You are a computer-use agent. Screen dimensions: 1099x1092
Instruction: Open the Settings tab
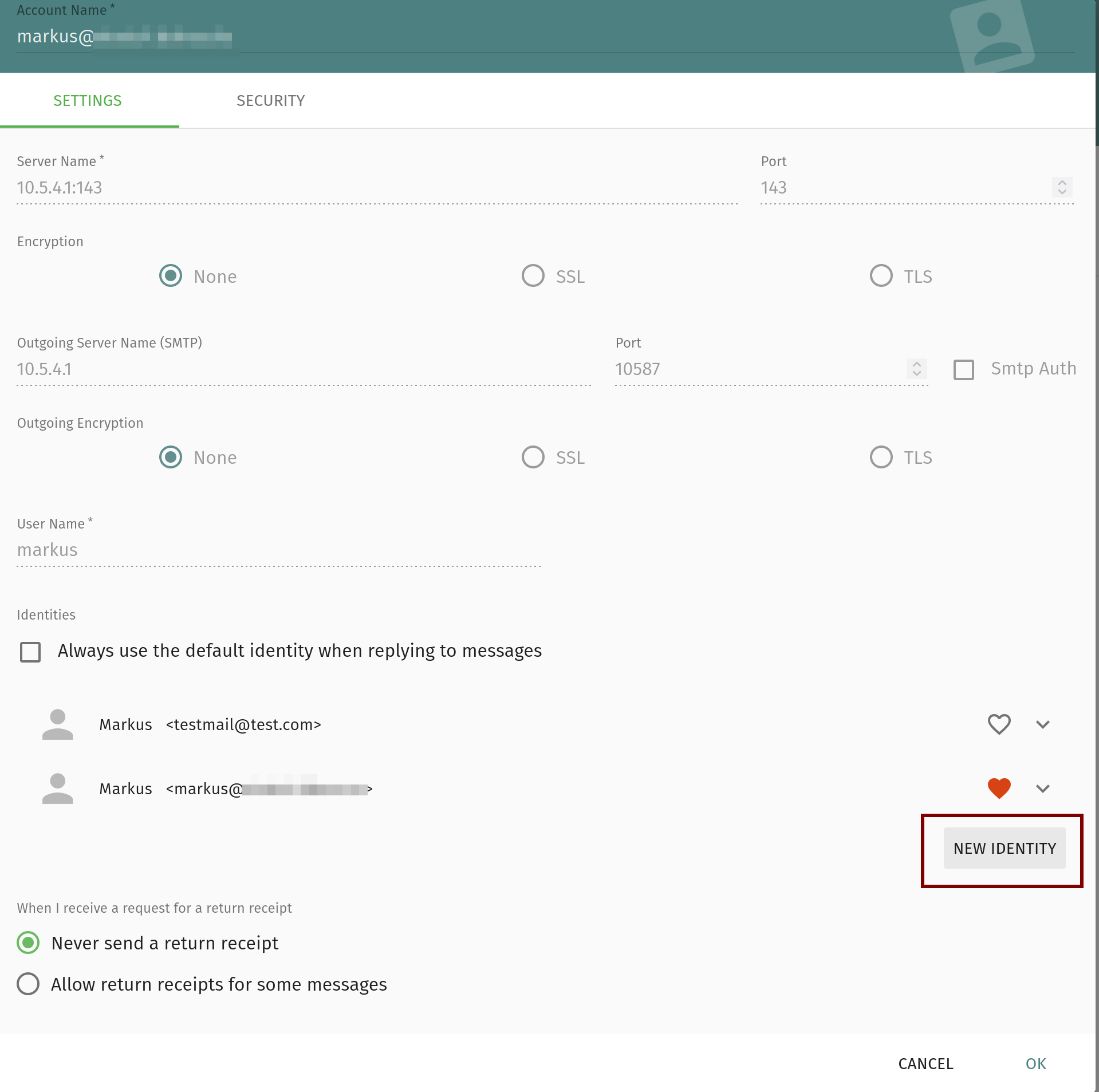tap(88, 101)
